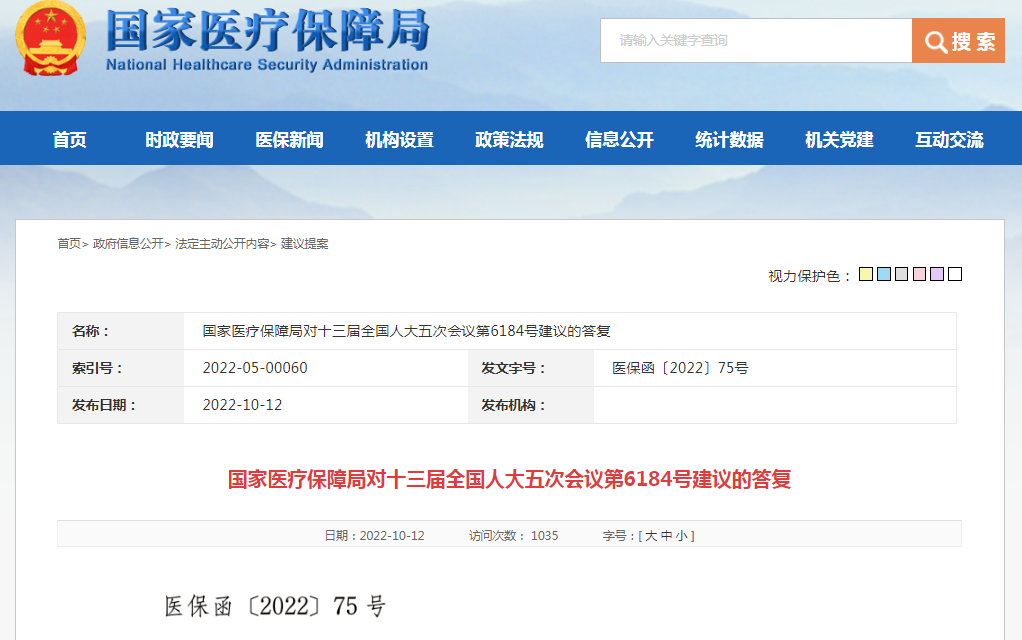
Task: Click the table publish date 2022-10-12
Action: (242, 405)
